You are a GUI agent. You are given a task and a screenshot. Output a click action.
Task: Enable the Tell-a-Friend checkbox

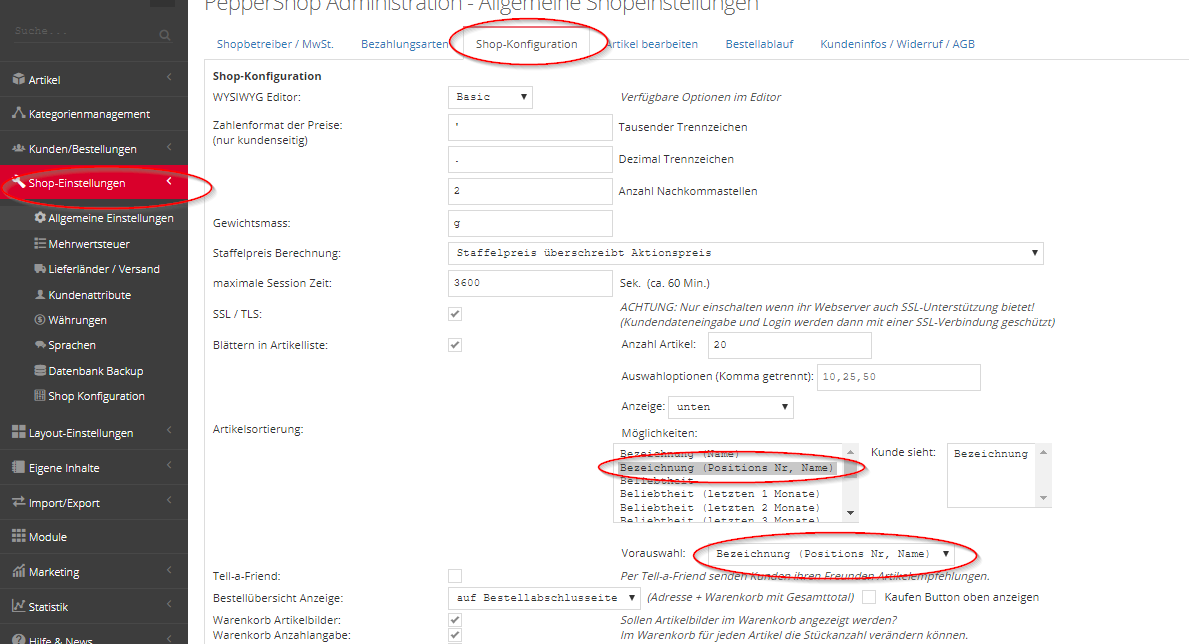pos(455,576)
